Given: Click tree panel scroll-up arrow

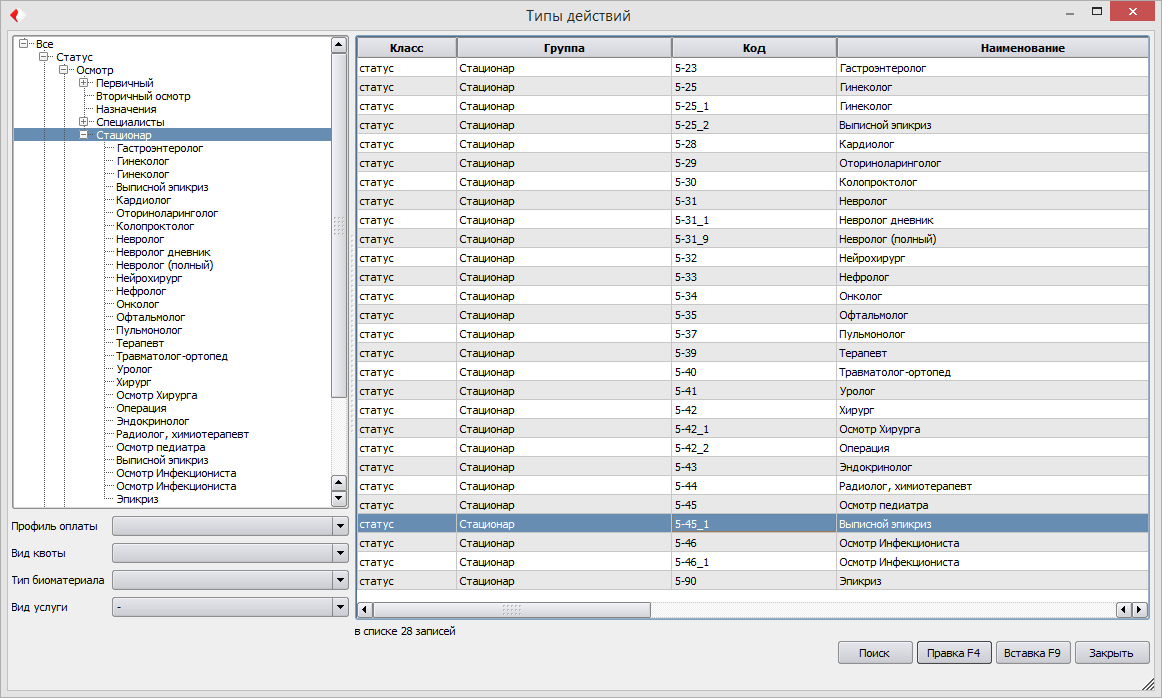Looking at the screenshot, I should 339,44.
